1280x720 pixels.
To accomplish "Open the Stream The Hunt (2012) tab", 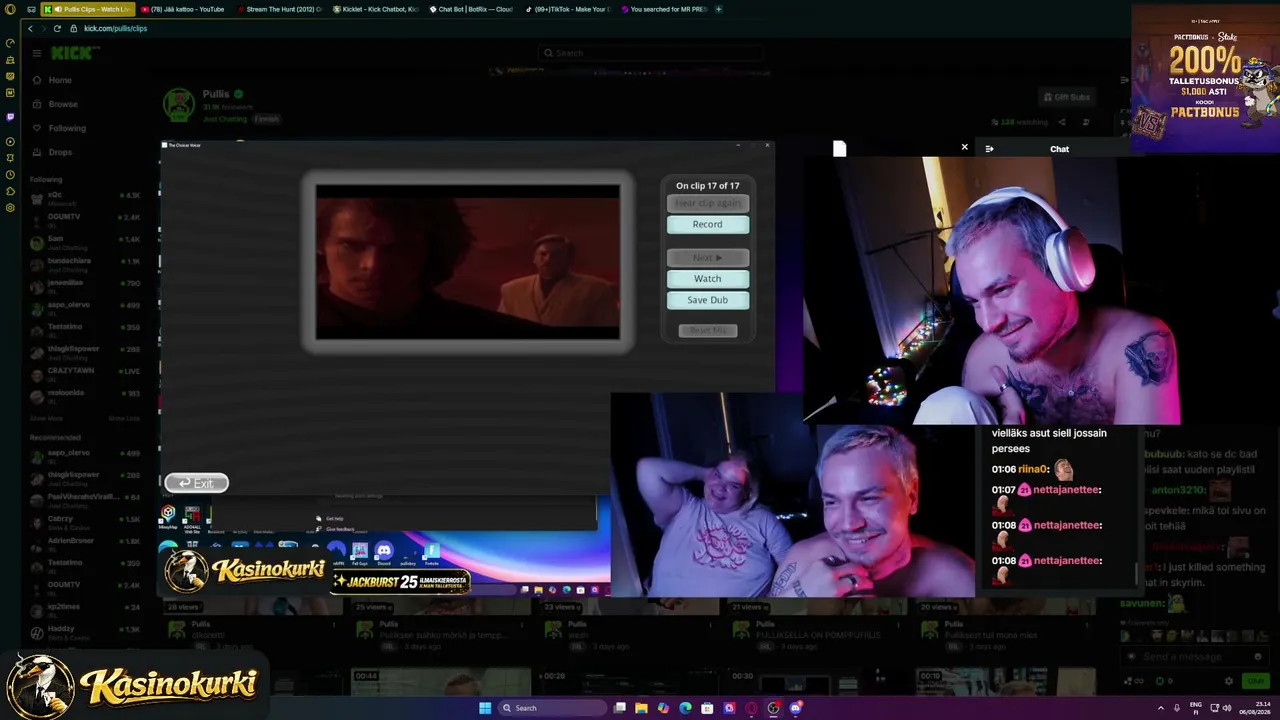I will coord(283,9).
